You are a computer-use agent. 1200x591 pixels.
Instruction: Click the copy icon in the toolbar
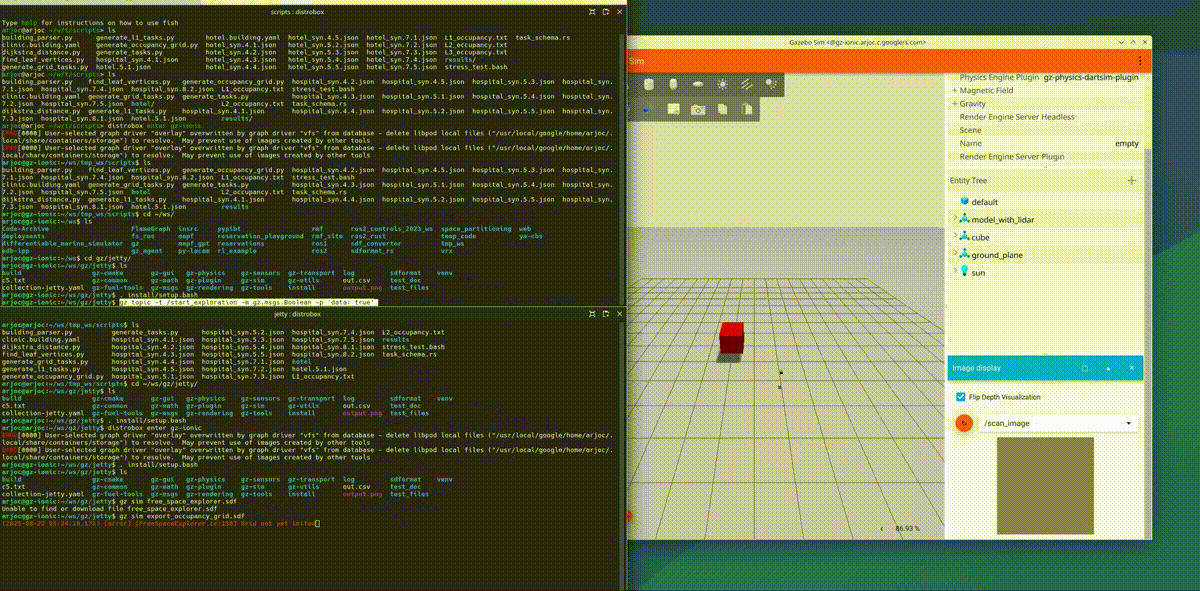(722, 109)
